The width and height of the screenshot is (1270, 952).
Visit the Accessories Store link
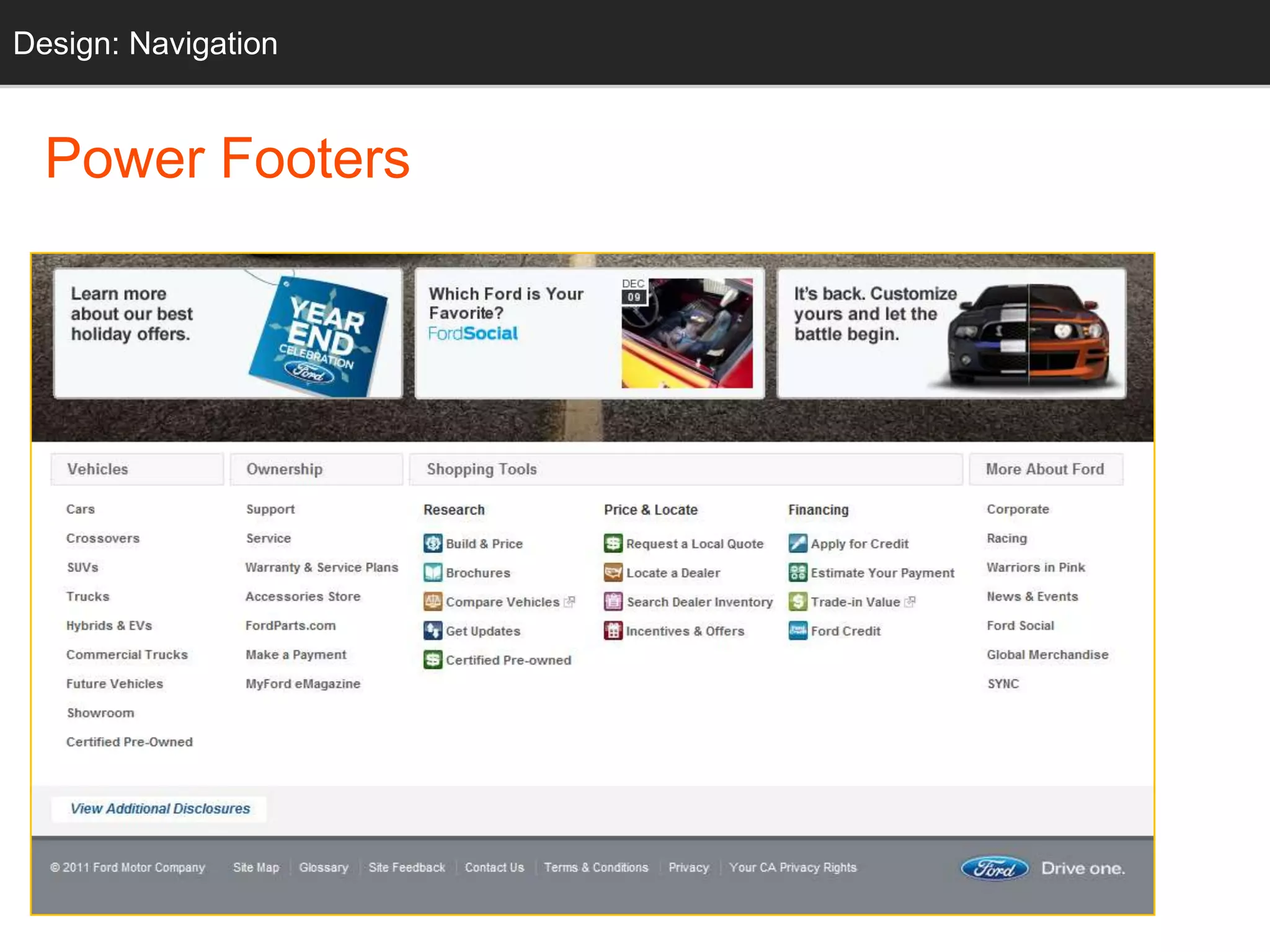point(303,596)
